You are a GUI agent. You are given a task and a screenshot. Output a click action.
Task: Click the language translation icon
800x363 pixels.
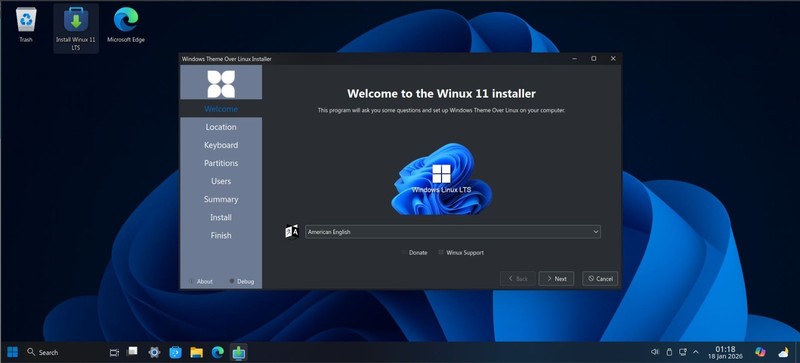click(x=291, y=232)
